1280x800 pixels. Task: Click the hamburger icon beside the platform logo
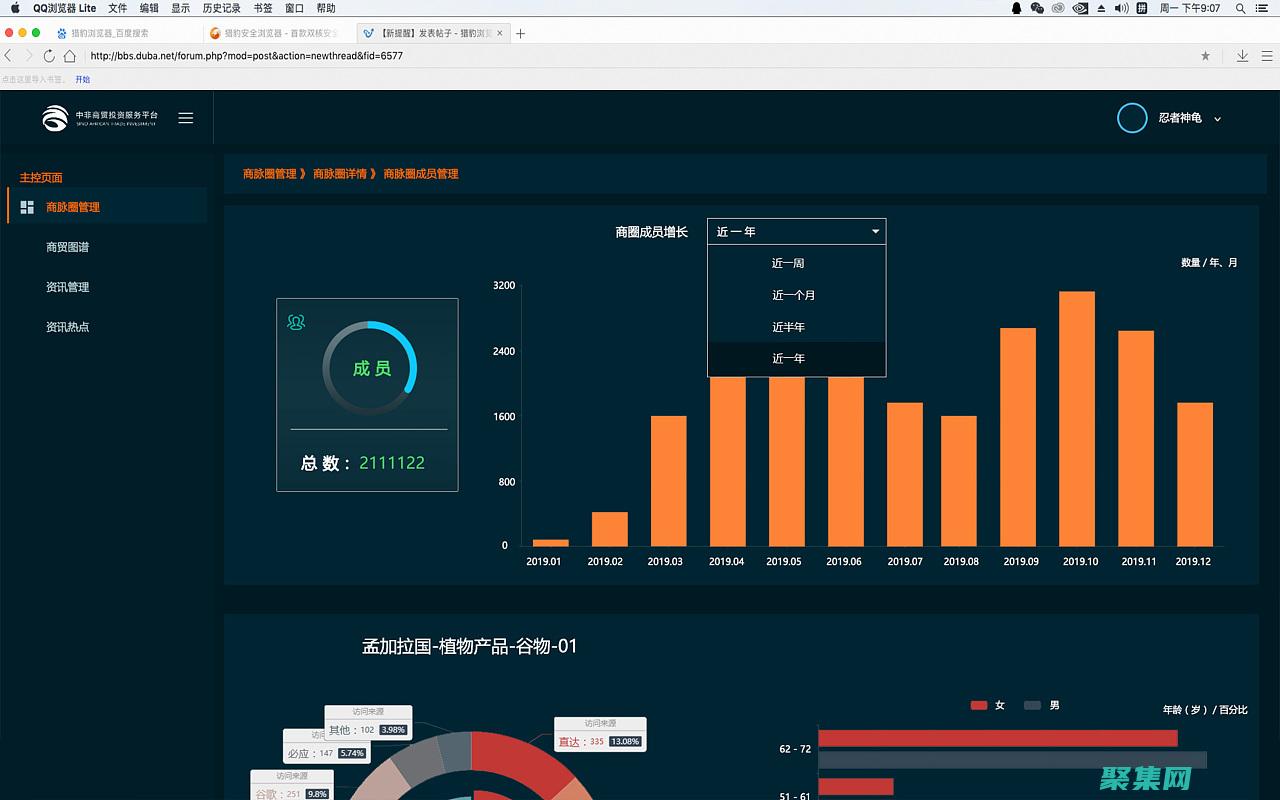pos(185,118)
